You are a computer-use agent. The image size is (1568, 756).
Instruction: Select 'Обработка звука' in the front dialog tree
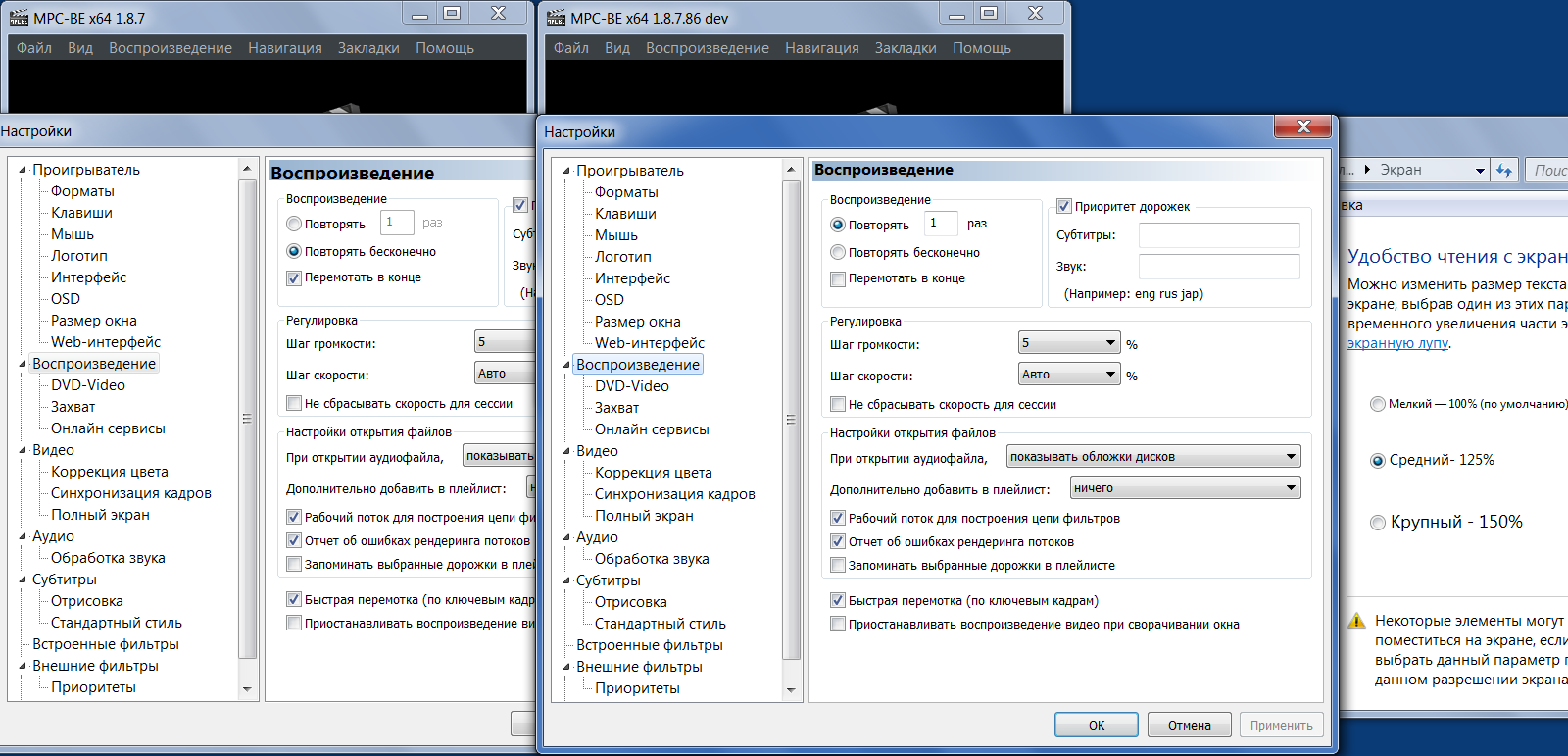(x=652, y=559)
